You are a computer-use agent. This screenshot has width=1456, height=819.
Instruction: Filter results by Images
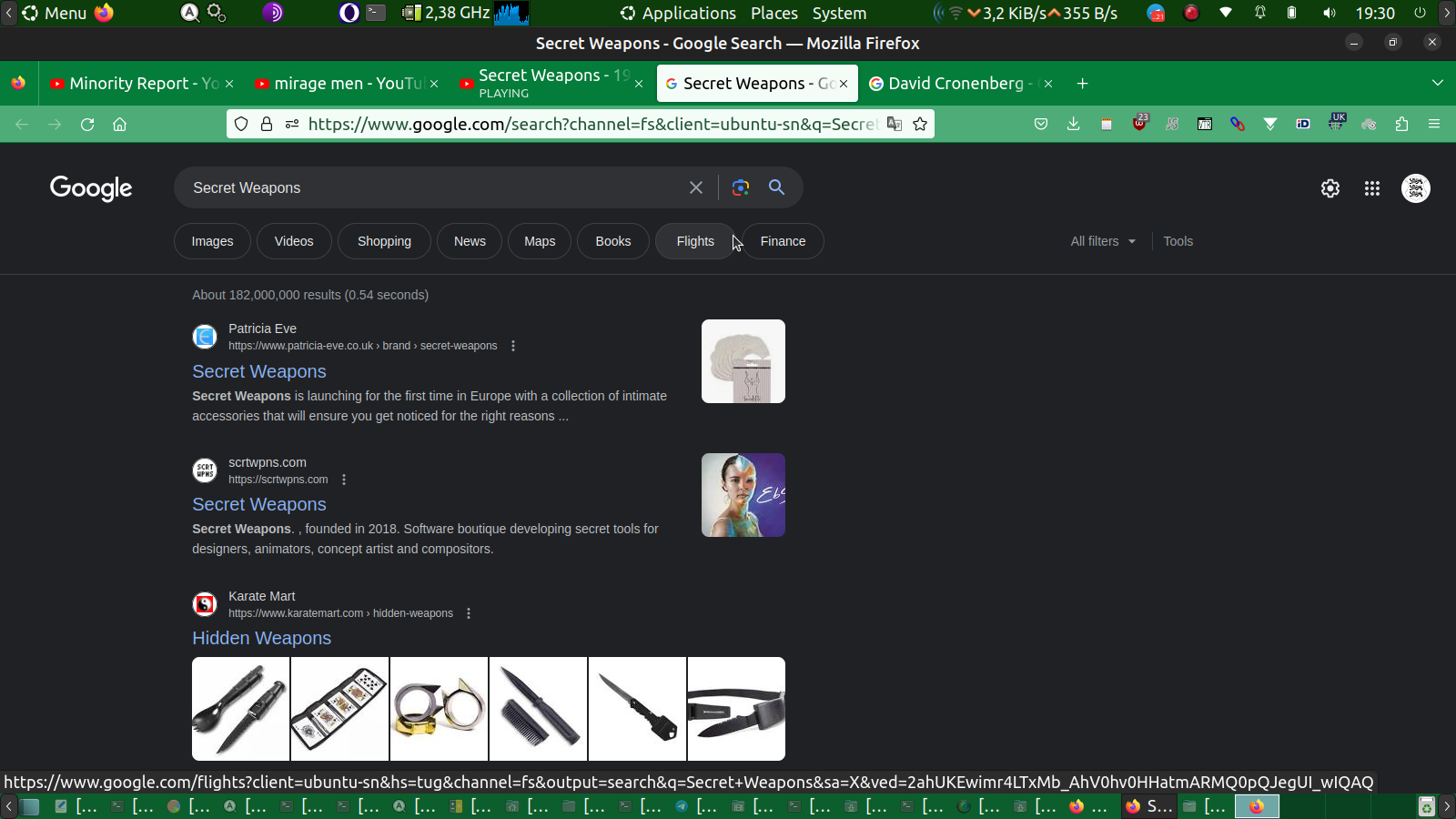tap(212, 241)
